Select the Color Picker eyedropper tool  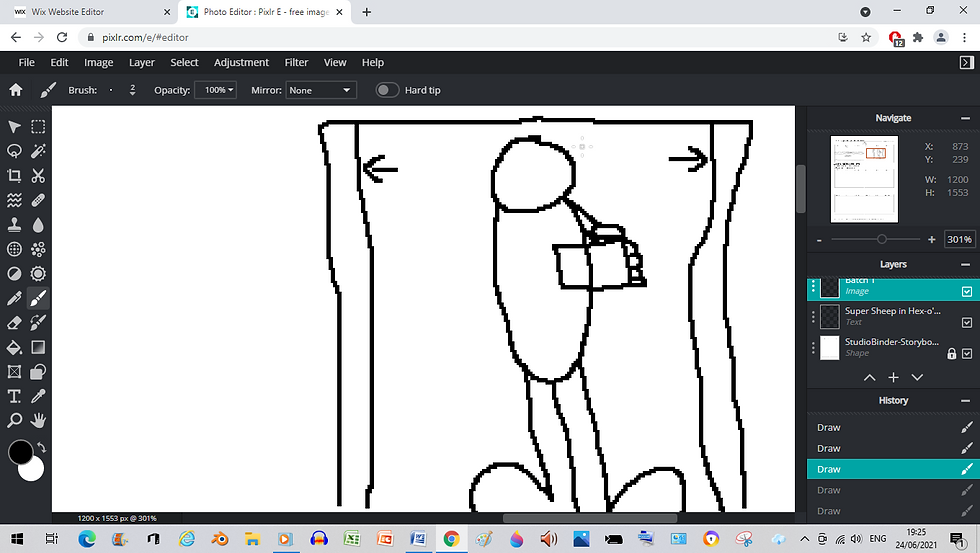(38, 396)
